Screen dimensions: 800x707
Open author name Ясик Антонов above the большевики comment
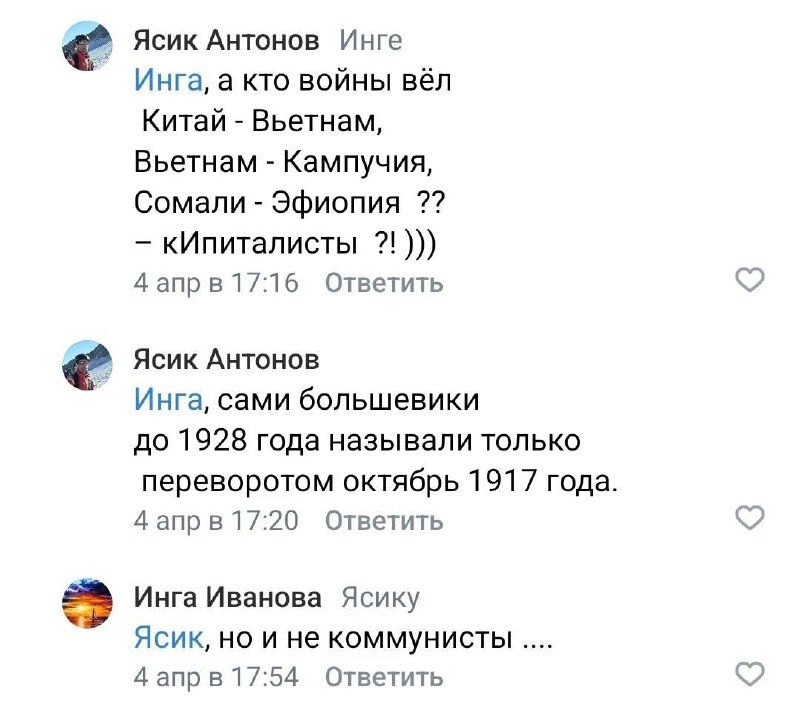point(227,358)
